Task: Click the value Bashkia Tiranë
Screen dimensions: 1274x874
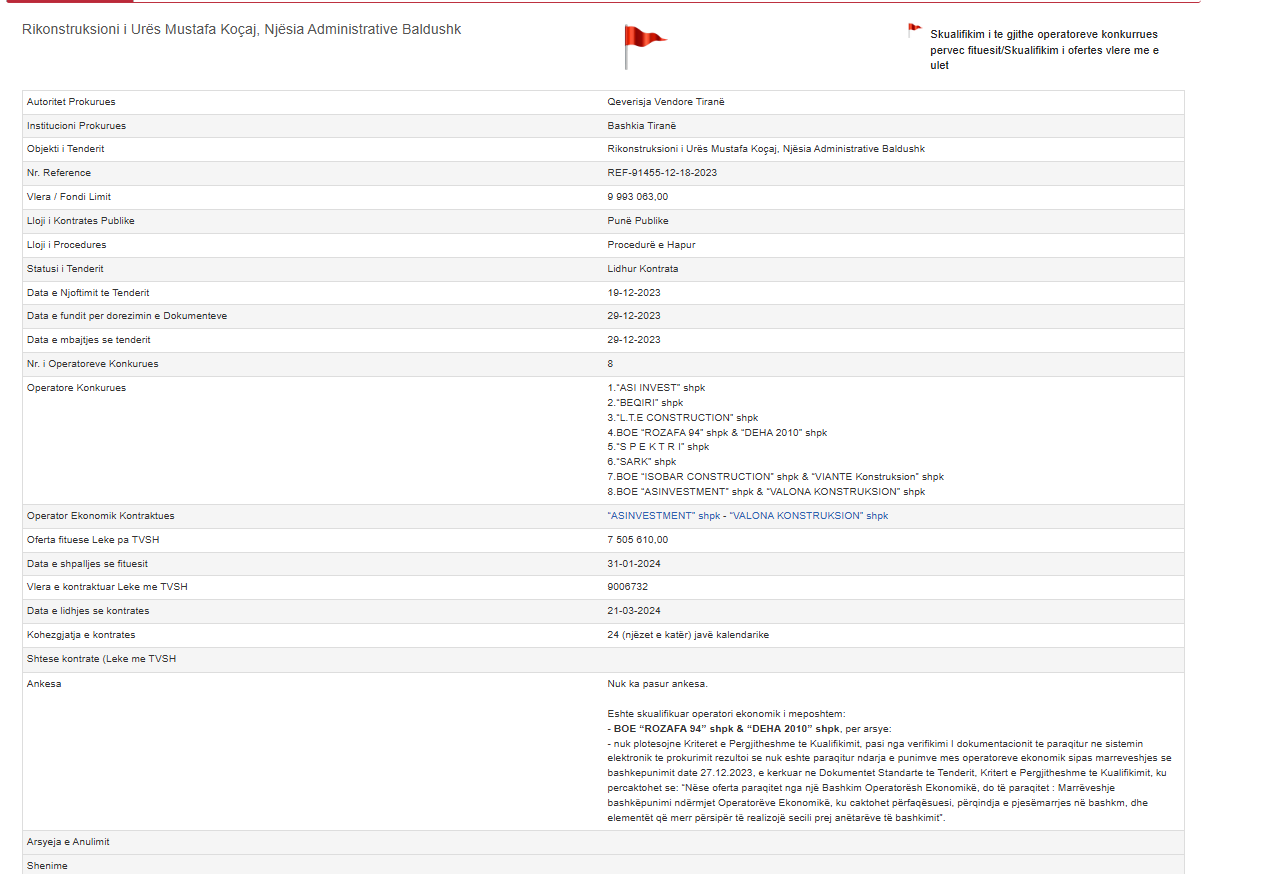Action: pyautogui.click(x=641, y=126)
